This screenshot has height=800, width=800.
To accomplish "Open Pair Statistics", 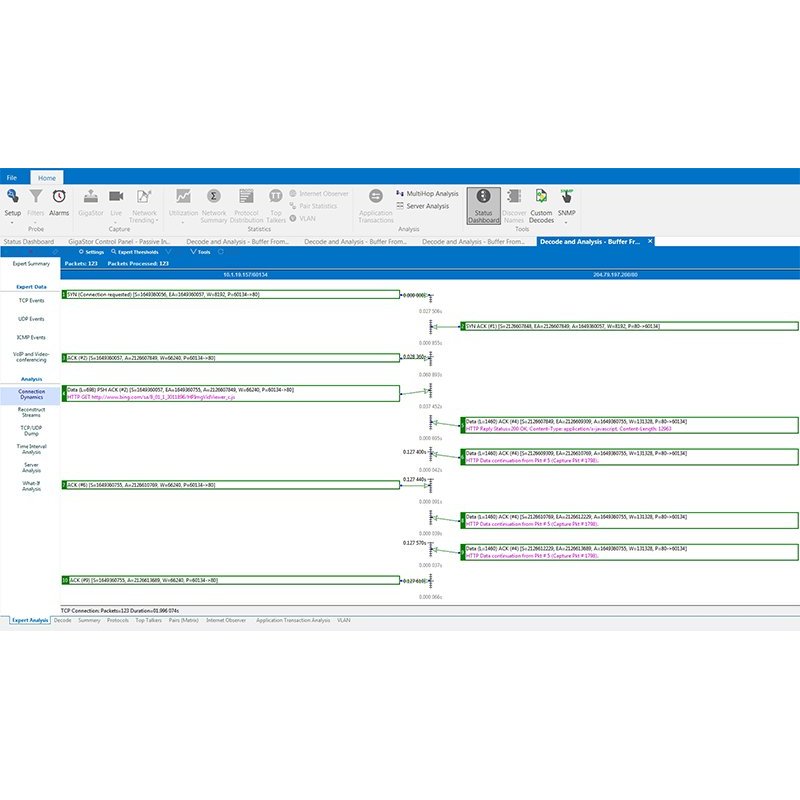I will point(313,206).
